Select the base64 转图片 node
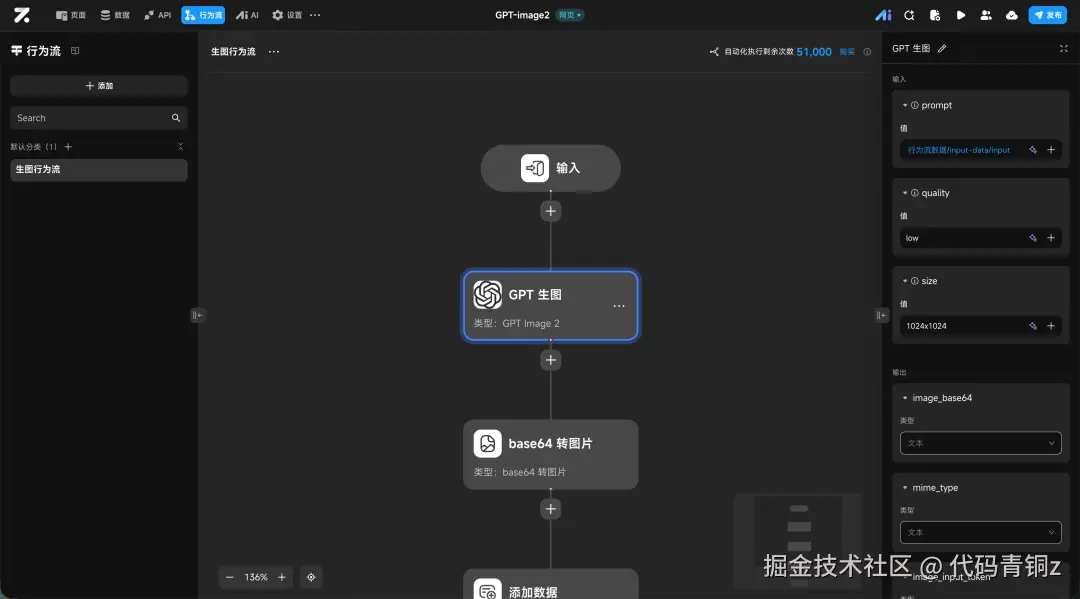Viewport: 1080px width, 599px height. pos(550,454)
